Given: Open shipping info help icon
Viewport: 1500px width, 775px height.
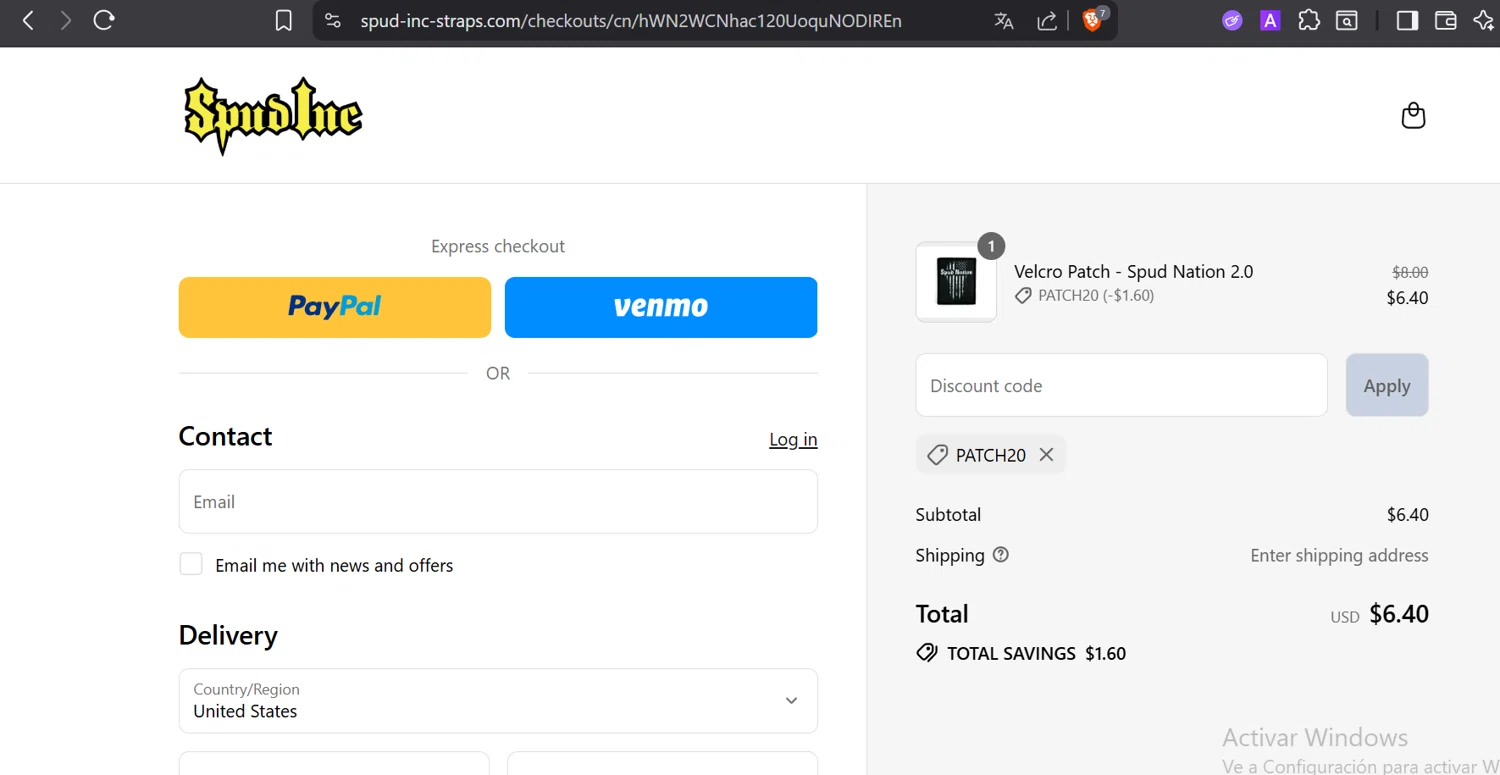Looking at the screenshot, I should (1000, 555).
